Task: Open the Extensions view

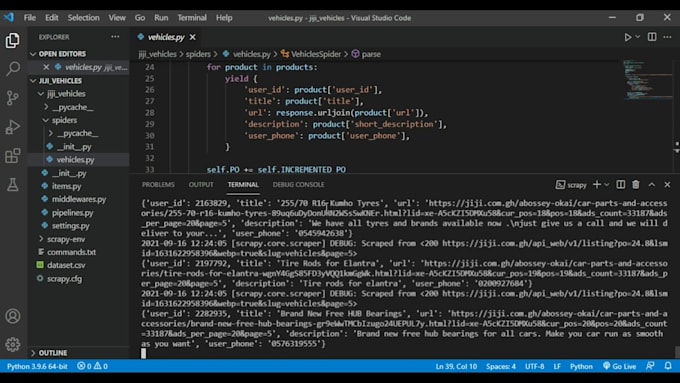Action: pyautogui.click(x=13, y=156)
